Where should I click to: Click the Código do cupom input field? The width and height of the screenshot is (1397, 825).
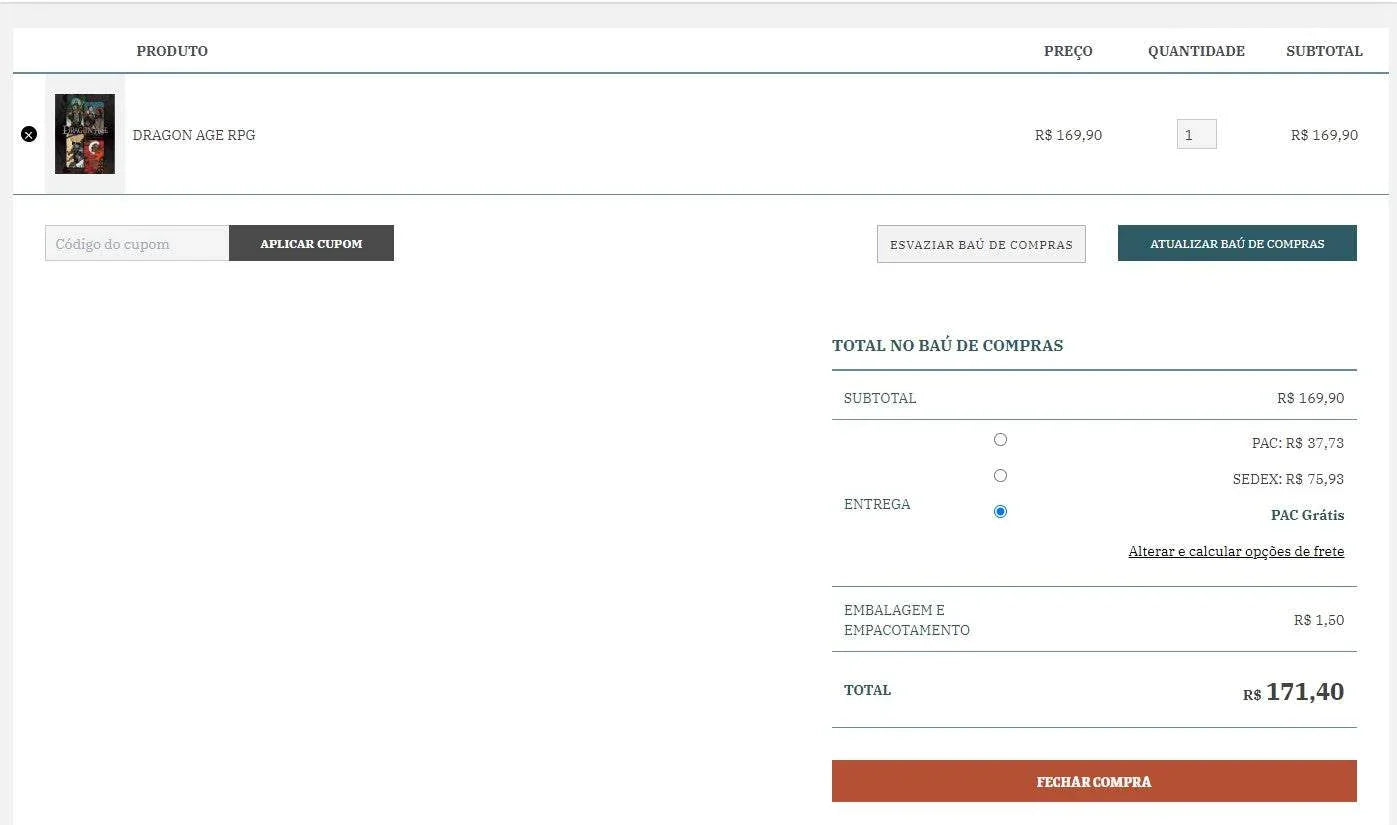click(137, 243)
